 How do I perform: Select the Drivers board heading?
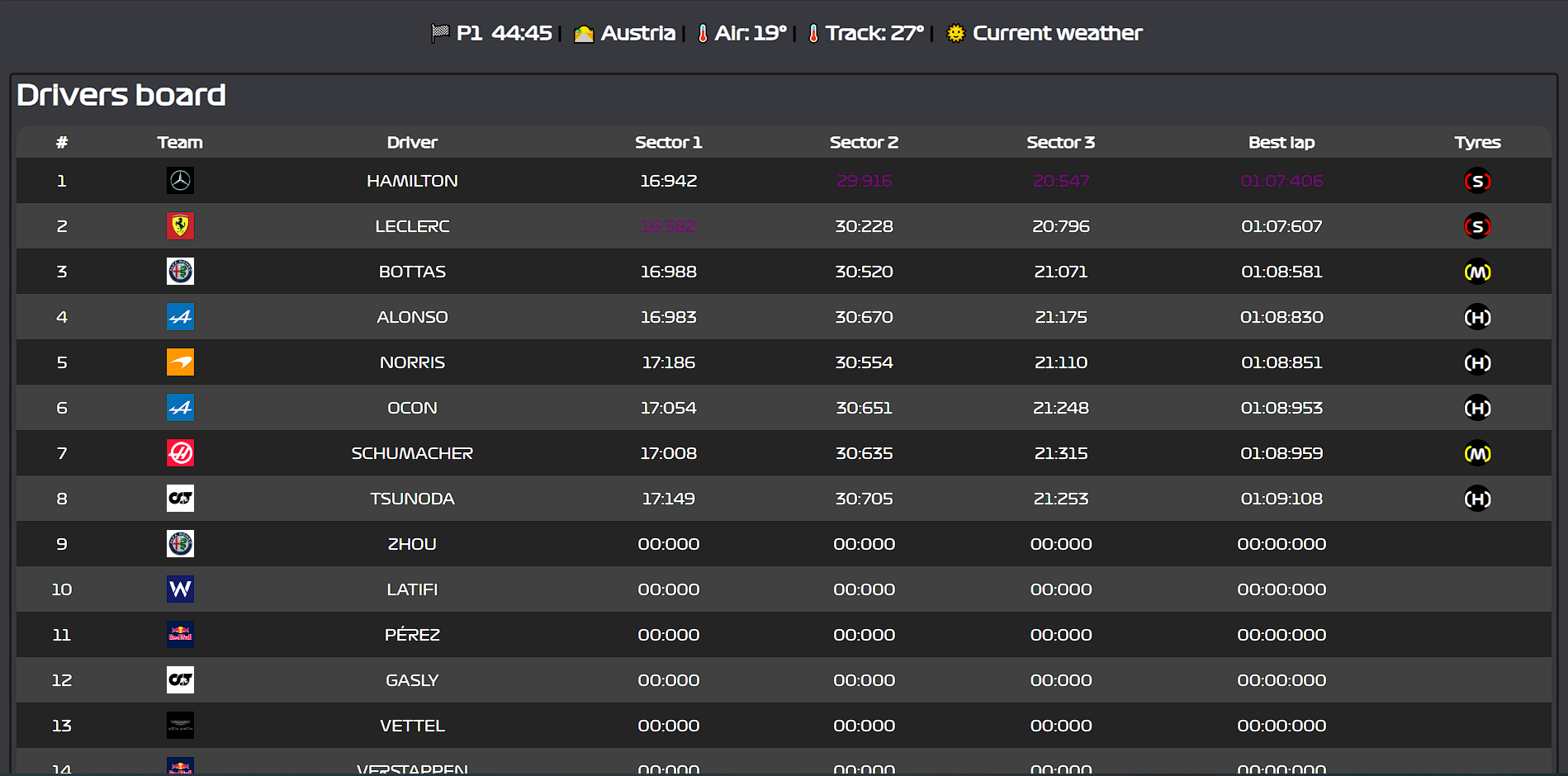point(121,95)
